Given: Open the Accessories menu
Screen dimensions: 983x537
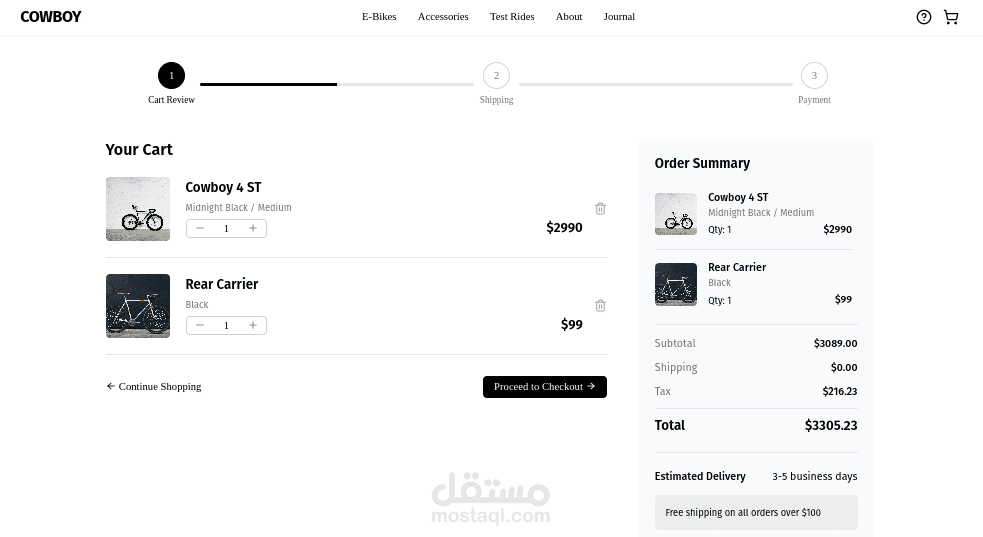Looking at the screenshot, I should point(443,17).
